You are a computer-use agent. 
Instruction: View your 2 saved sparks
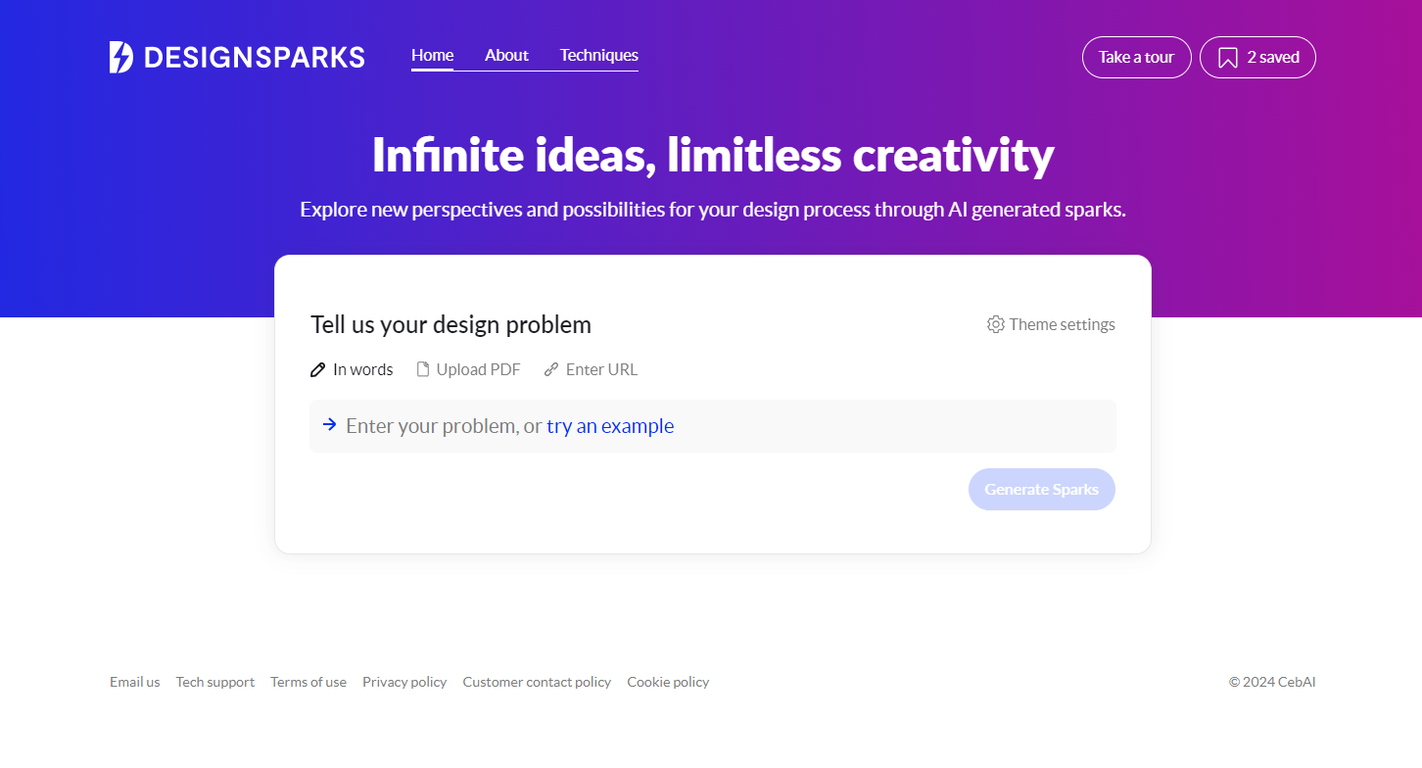click(x=1257, y=57)
